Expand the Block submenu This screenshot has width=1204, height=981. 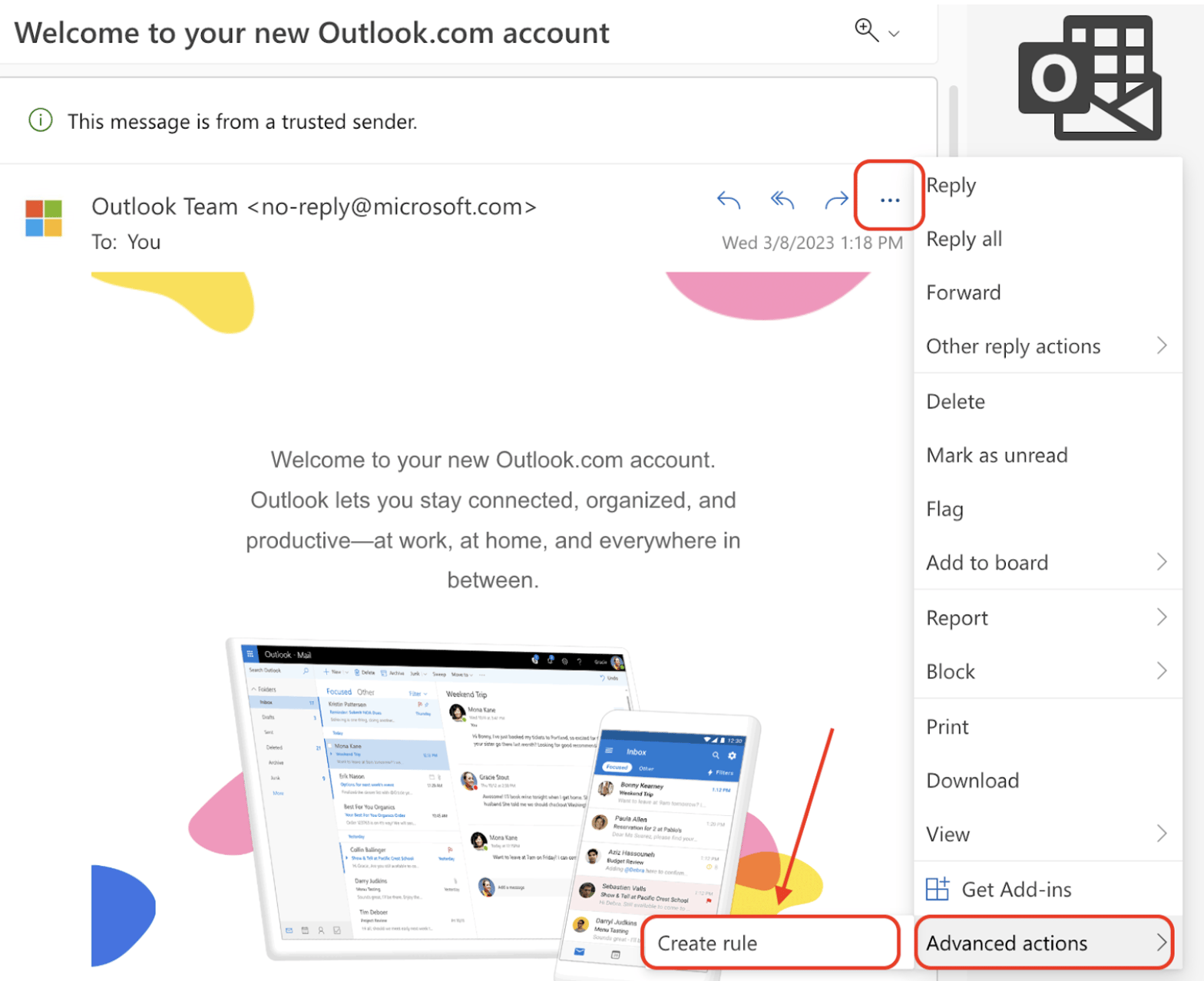point(1047,672)
